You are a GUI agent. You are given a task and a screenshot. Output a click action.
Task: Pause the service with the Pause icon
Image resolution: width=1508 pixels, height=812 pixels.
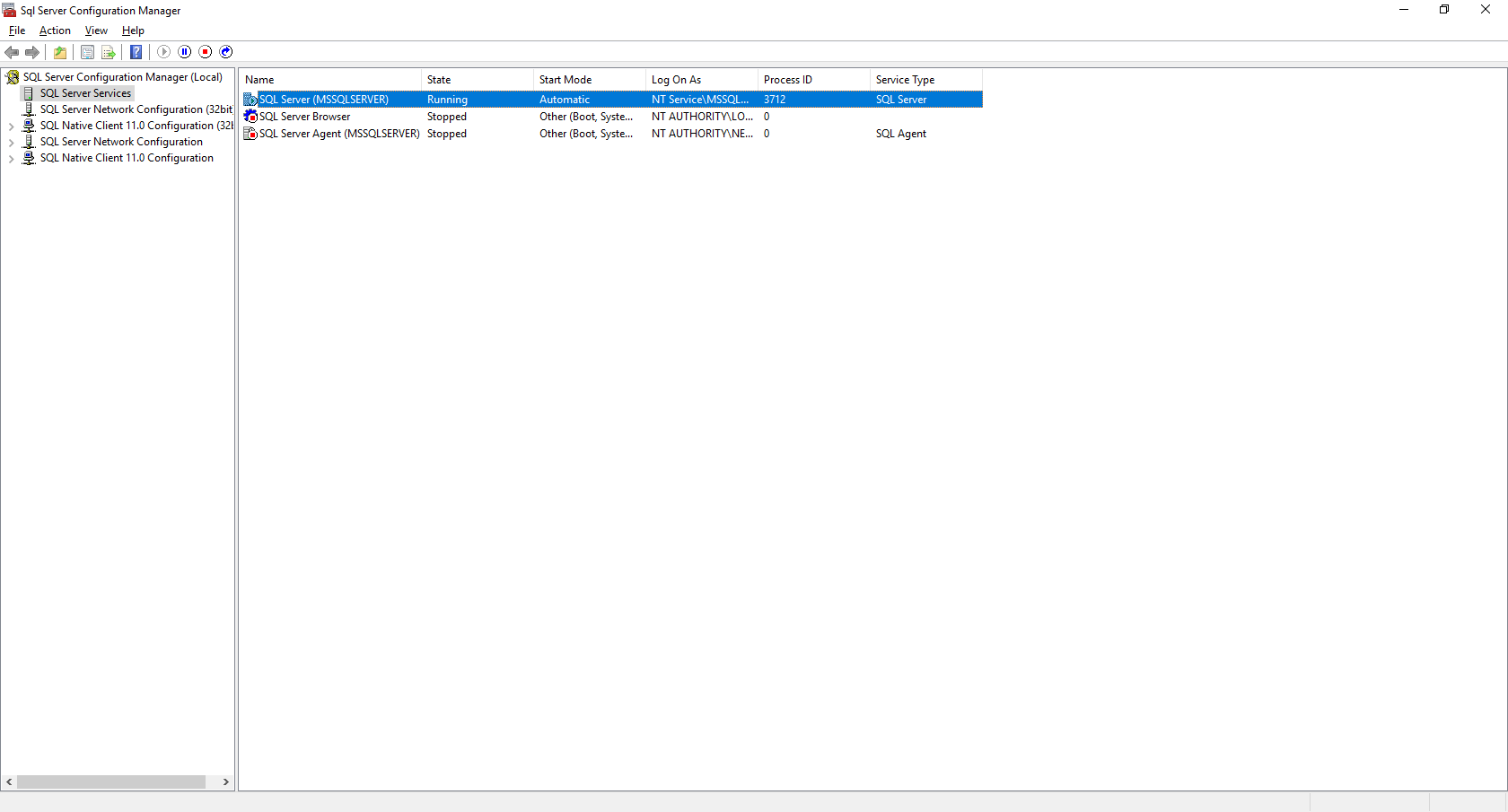(x=185, y=52)
